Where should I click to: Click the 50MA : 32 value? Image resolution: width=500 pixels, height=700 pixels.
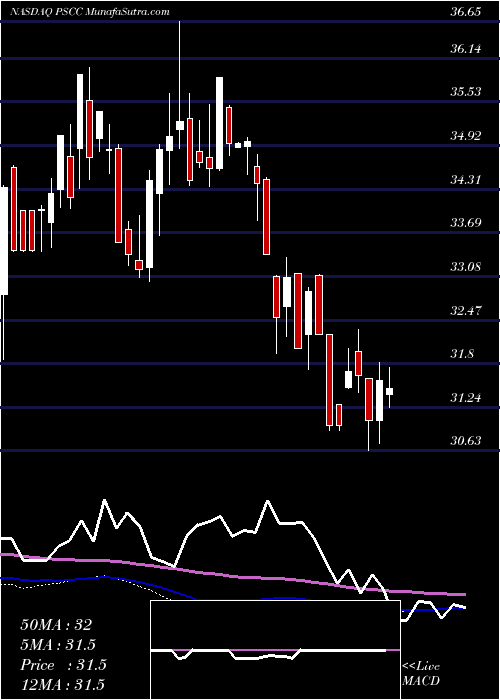[56, 625]
